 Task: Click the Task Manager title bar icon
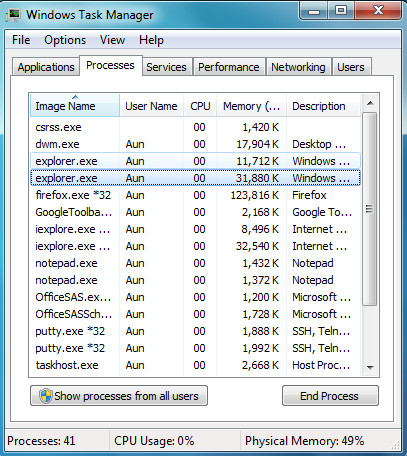click(13, 15)
